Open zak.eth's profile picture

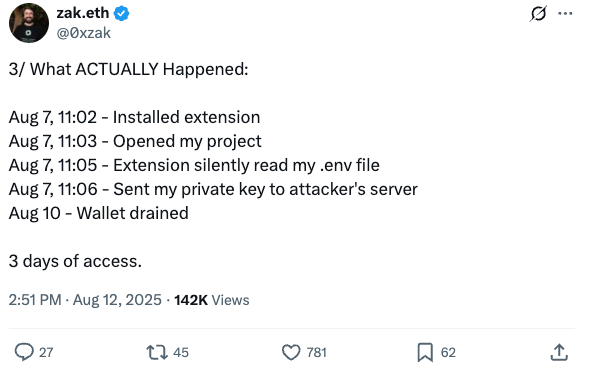(29, 23)
